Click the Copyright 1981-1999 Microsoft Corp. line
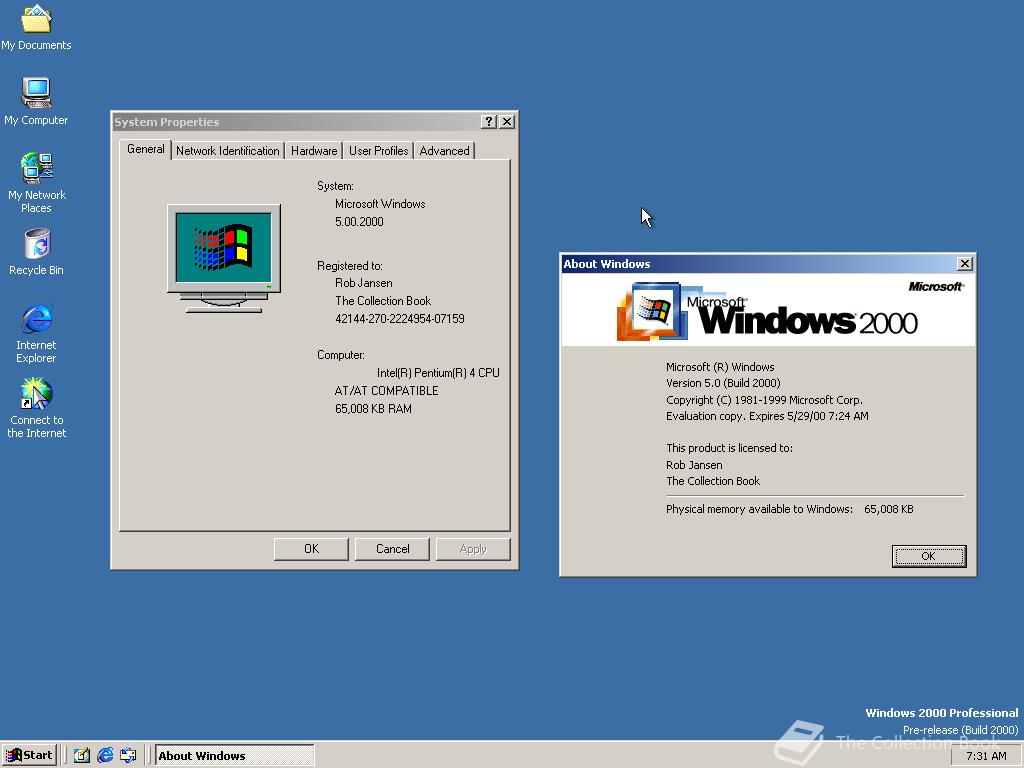This screenshot has width=1024, height=768. (x=764, y=400)
